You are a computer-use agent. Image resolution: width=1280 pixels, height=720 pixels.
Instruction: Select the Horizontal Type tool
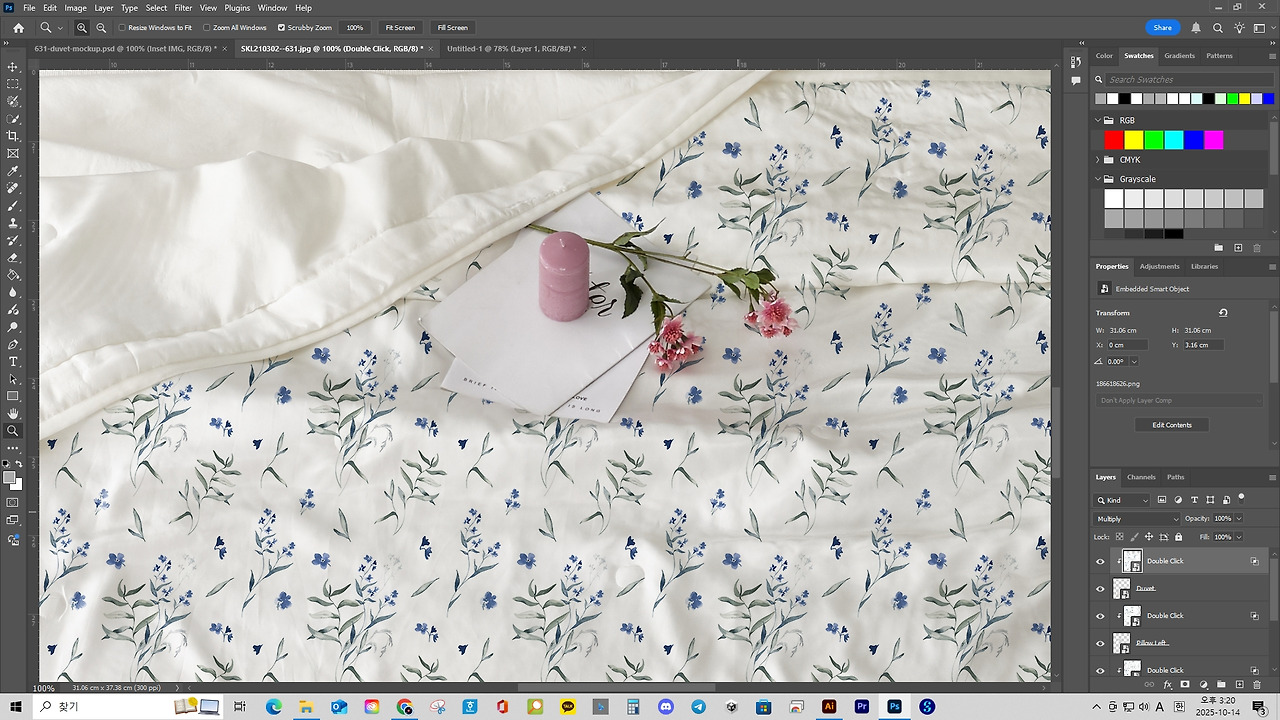pyautogui.click(x=13, y=362)
